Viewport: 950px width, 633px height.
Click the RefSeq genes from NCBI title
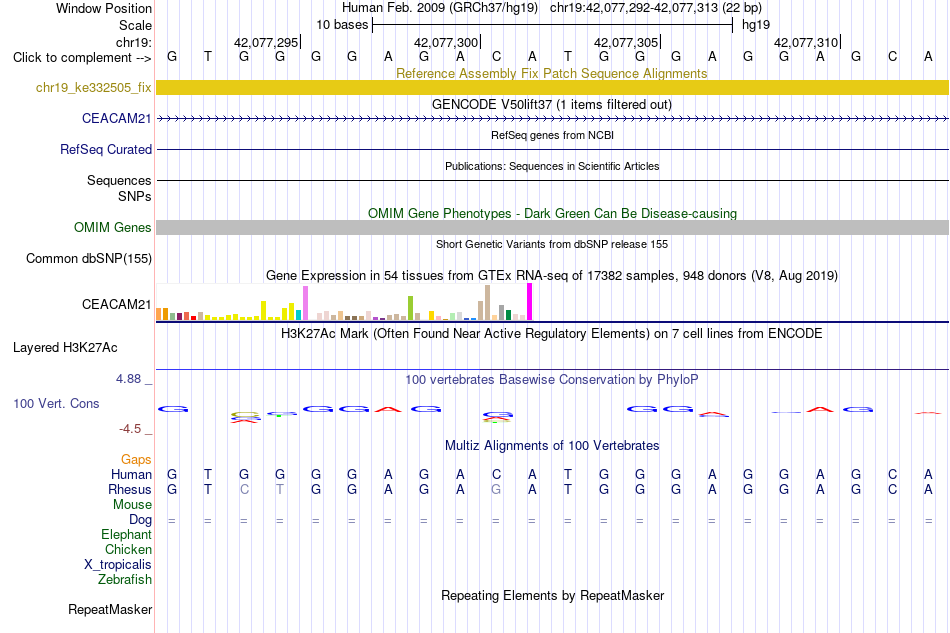(x=552, y=135)
